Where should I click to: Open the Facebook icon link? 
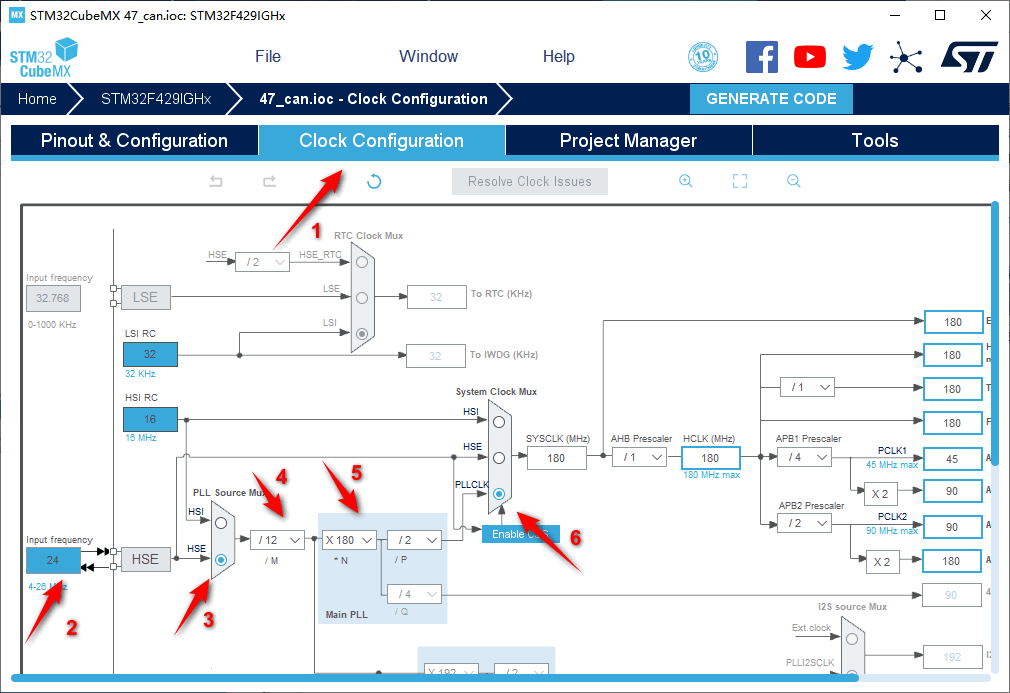(x=762, y=57)
